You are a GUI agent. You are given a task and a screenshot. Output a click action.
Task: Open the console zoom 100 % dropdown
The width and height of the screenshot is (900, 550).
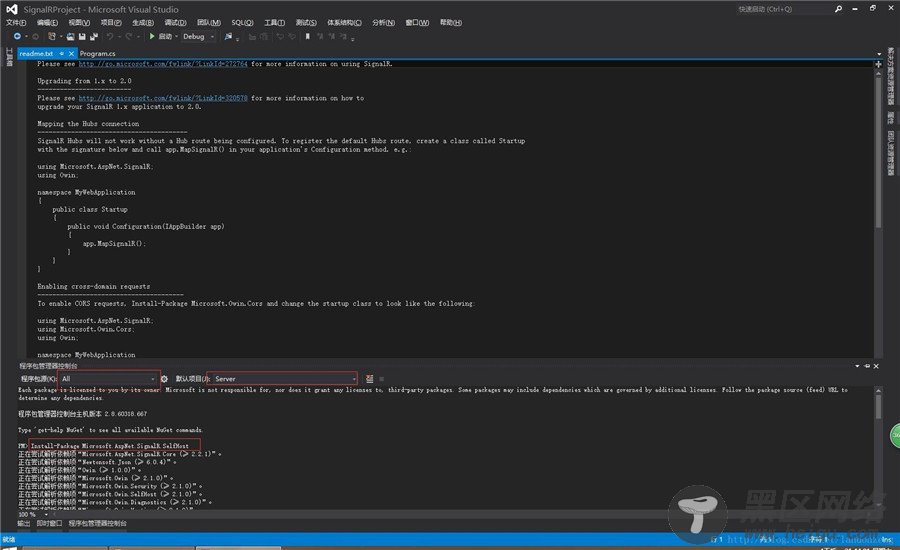pyautogui.click(x=46, y=514)
